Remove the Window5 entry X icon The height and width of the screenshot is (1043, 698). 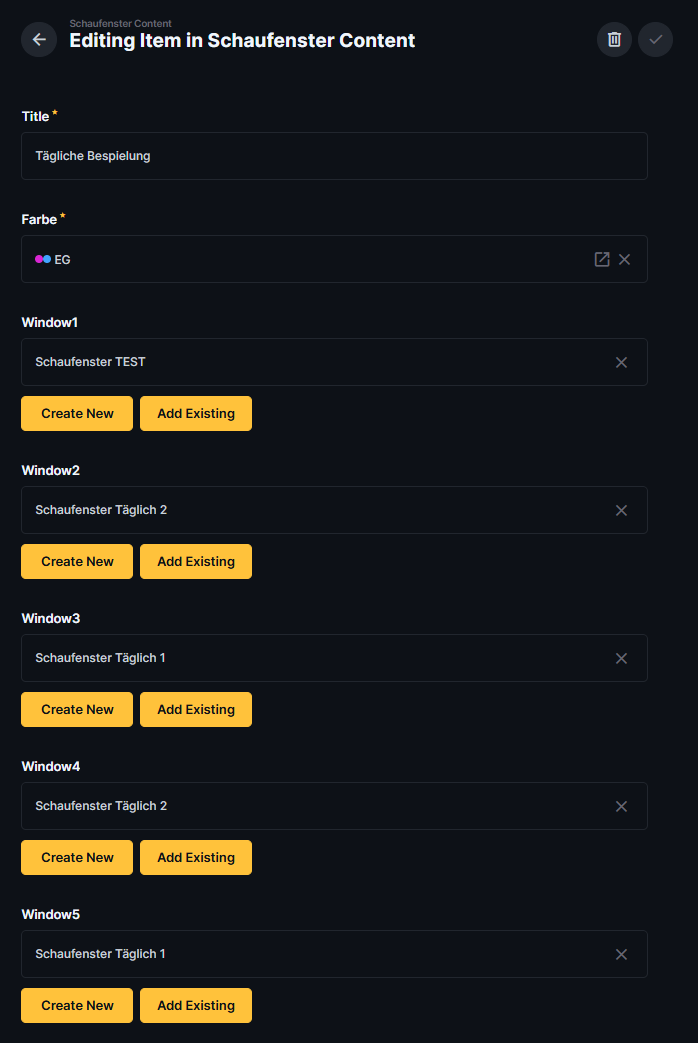(621, 954)
